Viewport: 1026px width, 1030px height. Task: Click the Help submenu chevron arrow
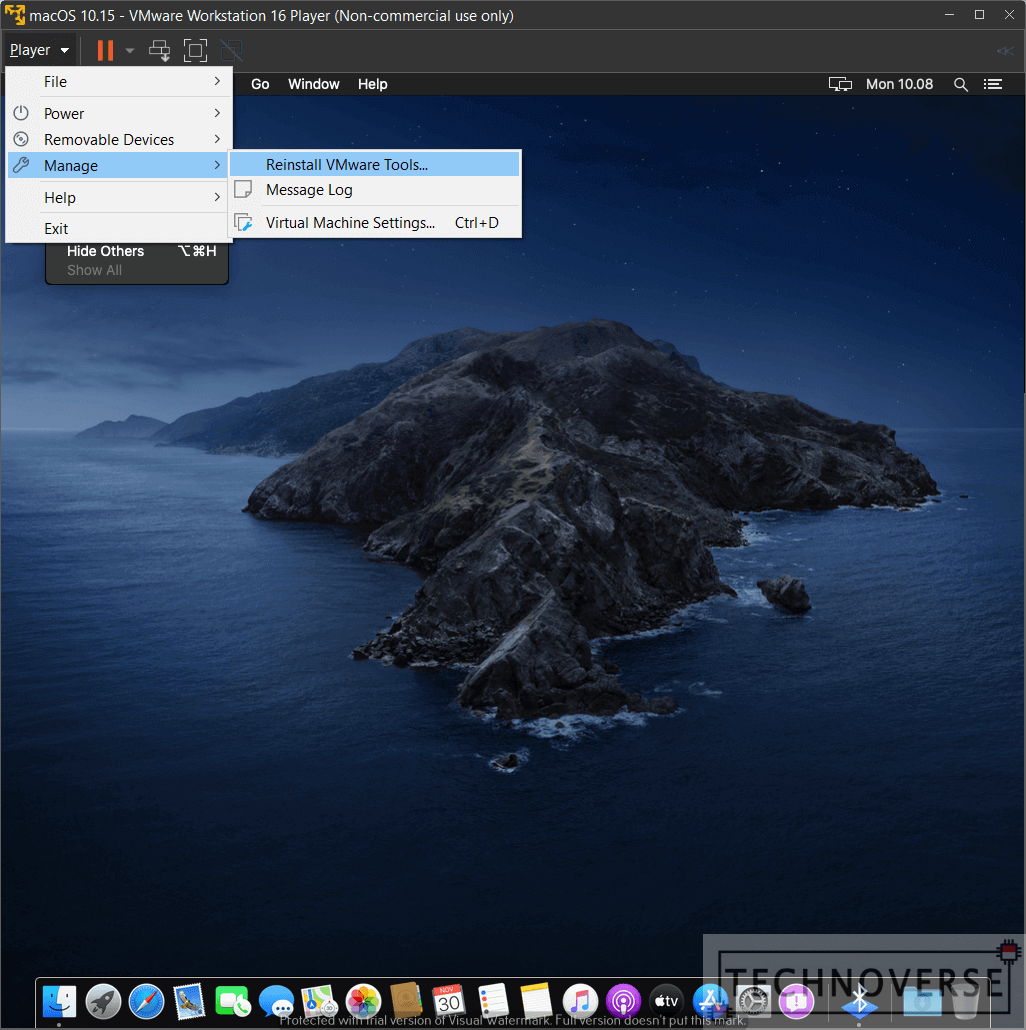tap(217, 197)
